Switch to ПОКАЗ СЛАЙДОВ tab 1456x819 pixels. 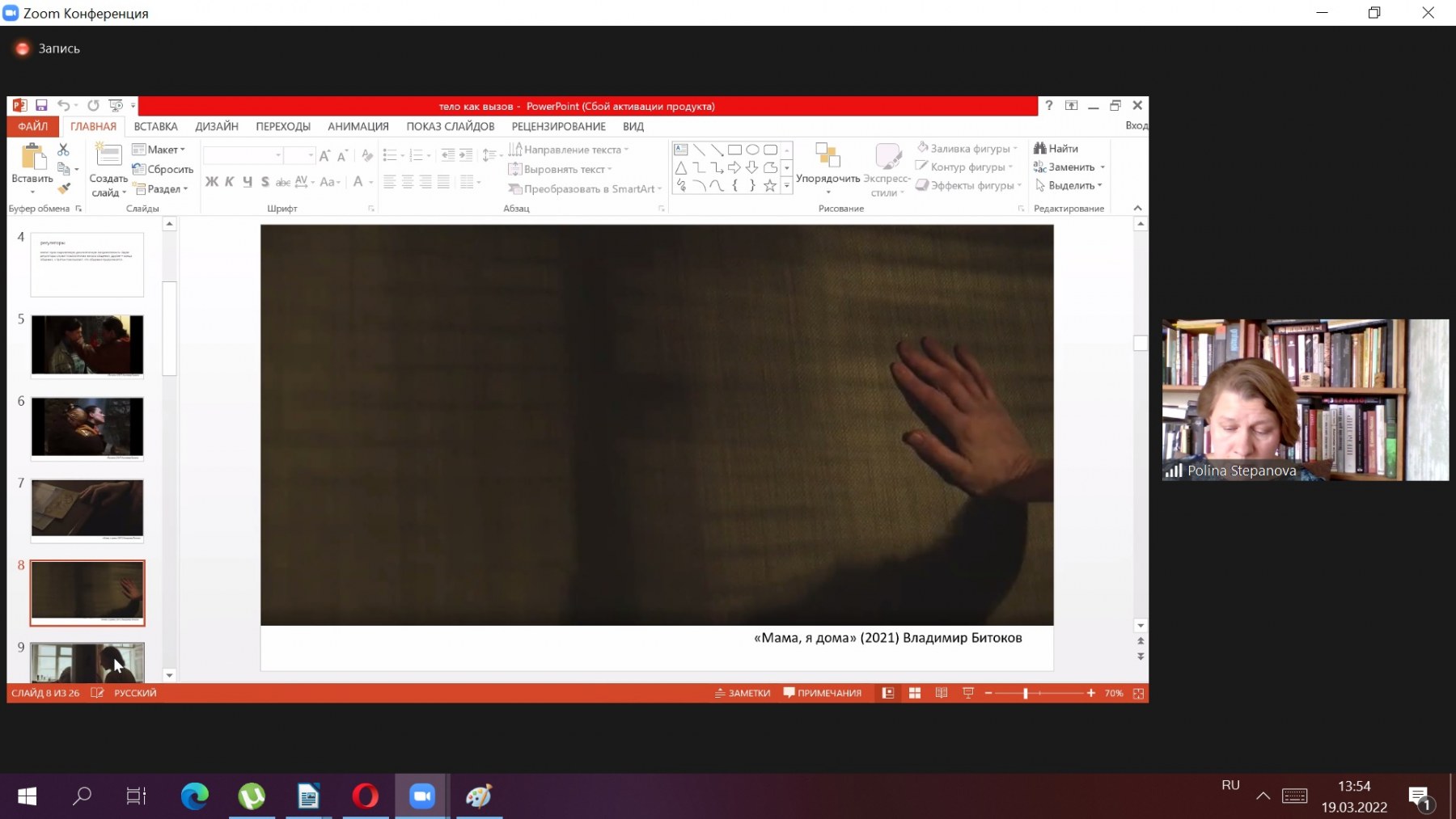[x=451, y=126]
